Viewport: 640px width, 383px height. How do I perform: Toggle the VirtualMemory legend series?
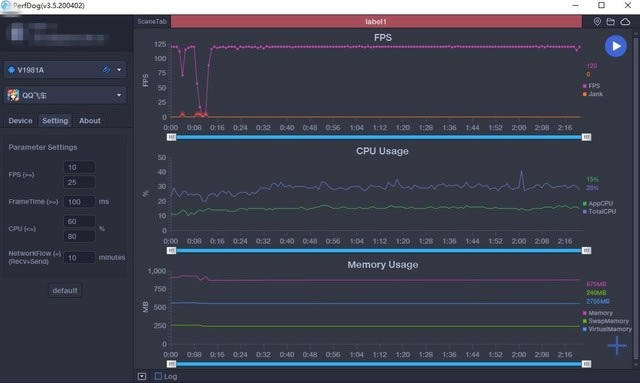607,329
